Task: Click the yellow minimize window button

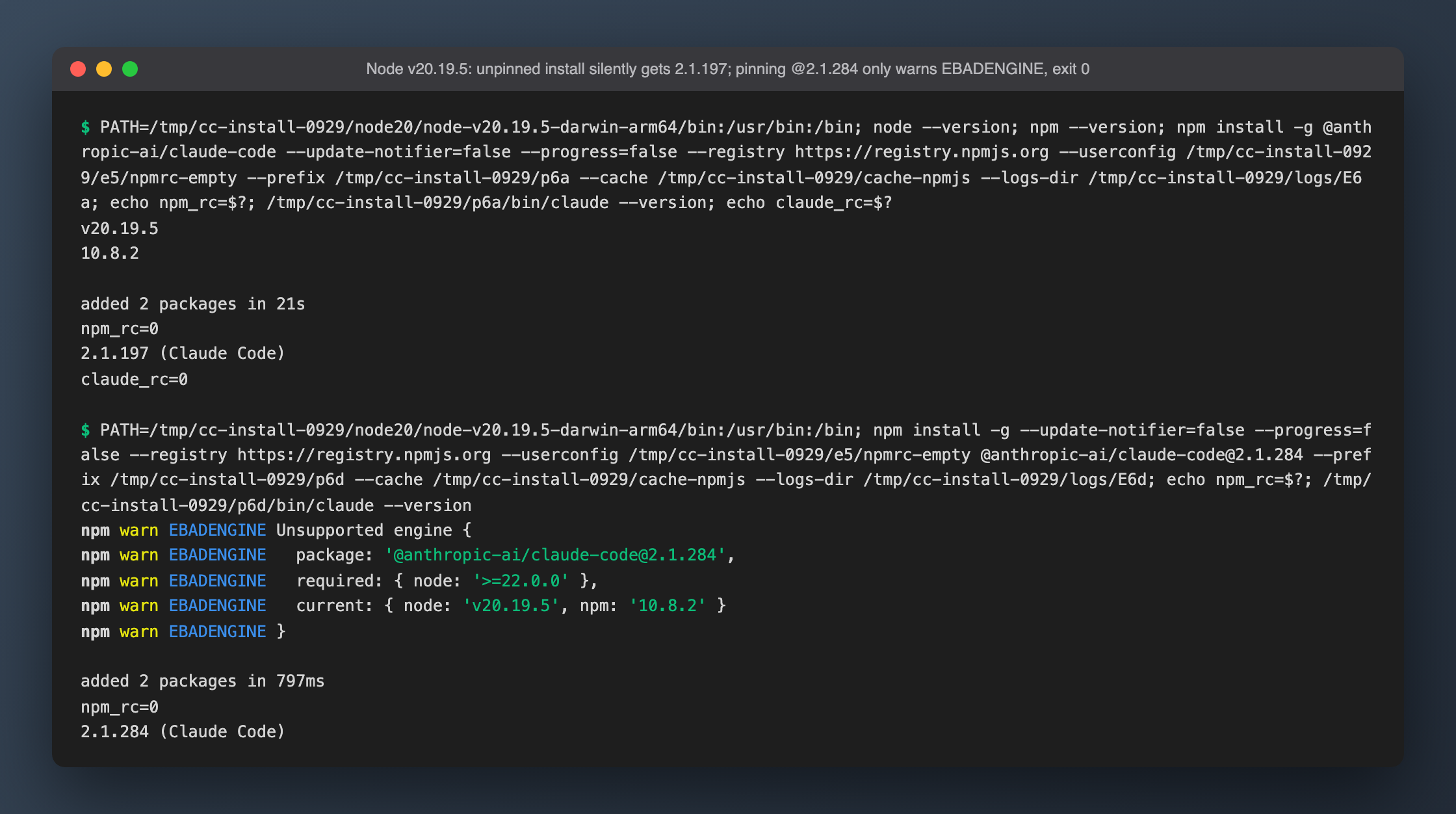Action: pos(104,69)
